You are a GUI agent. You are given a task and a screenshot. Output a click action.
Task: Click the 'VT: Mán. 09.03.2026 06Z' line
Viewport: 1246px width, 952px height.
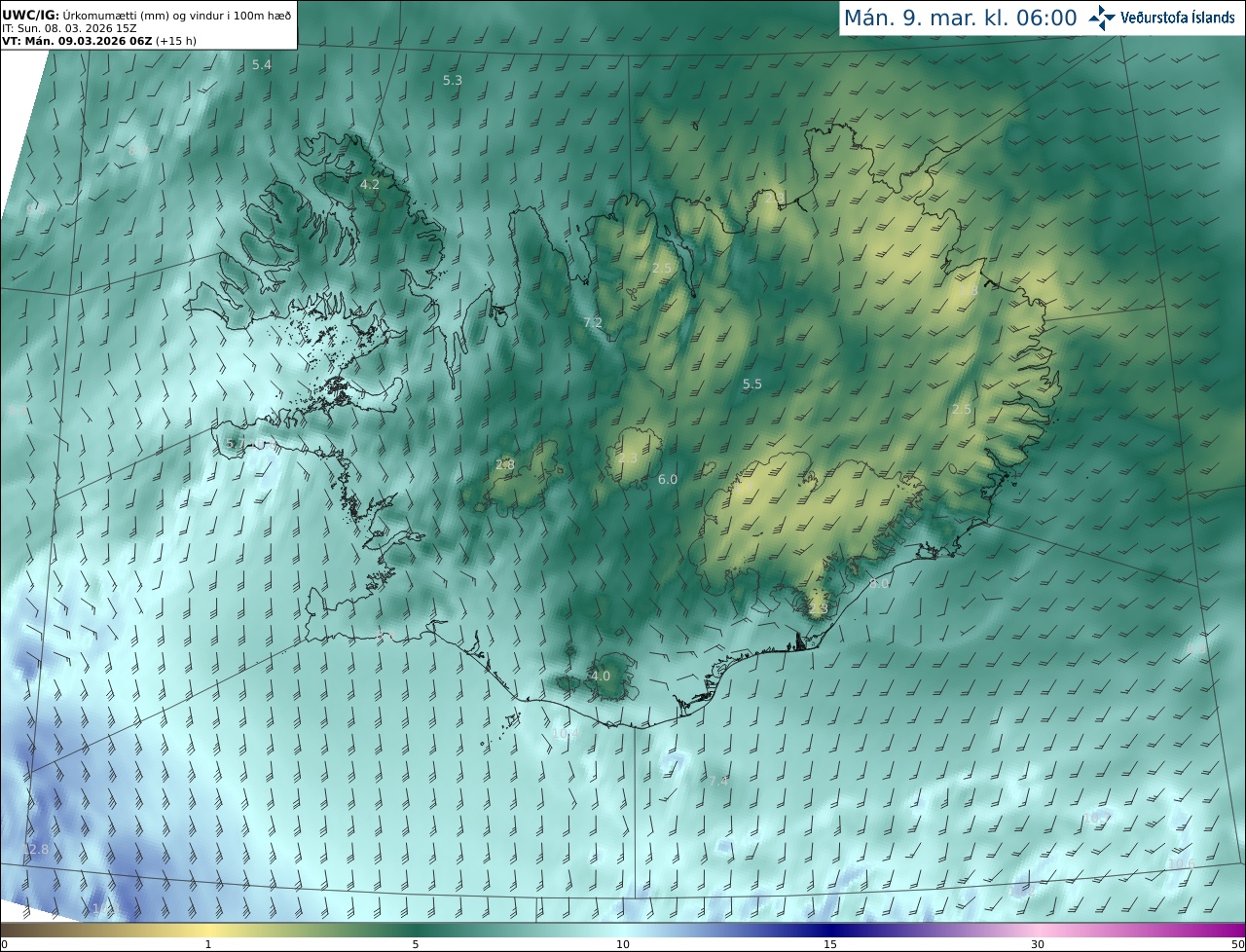tap(99, 41)
